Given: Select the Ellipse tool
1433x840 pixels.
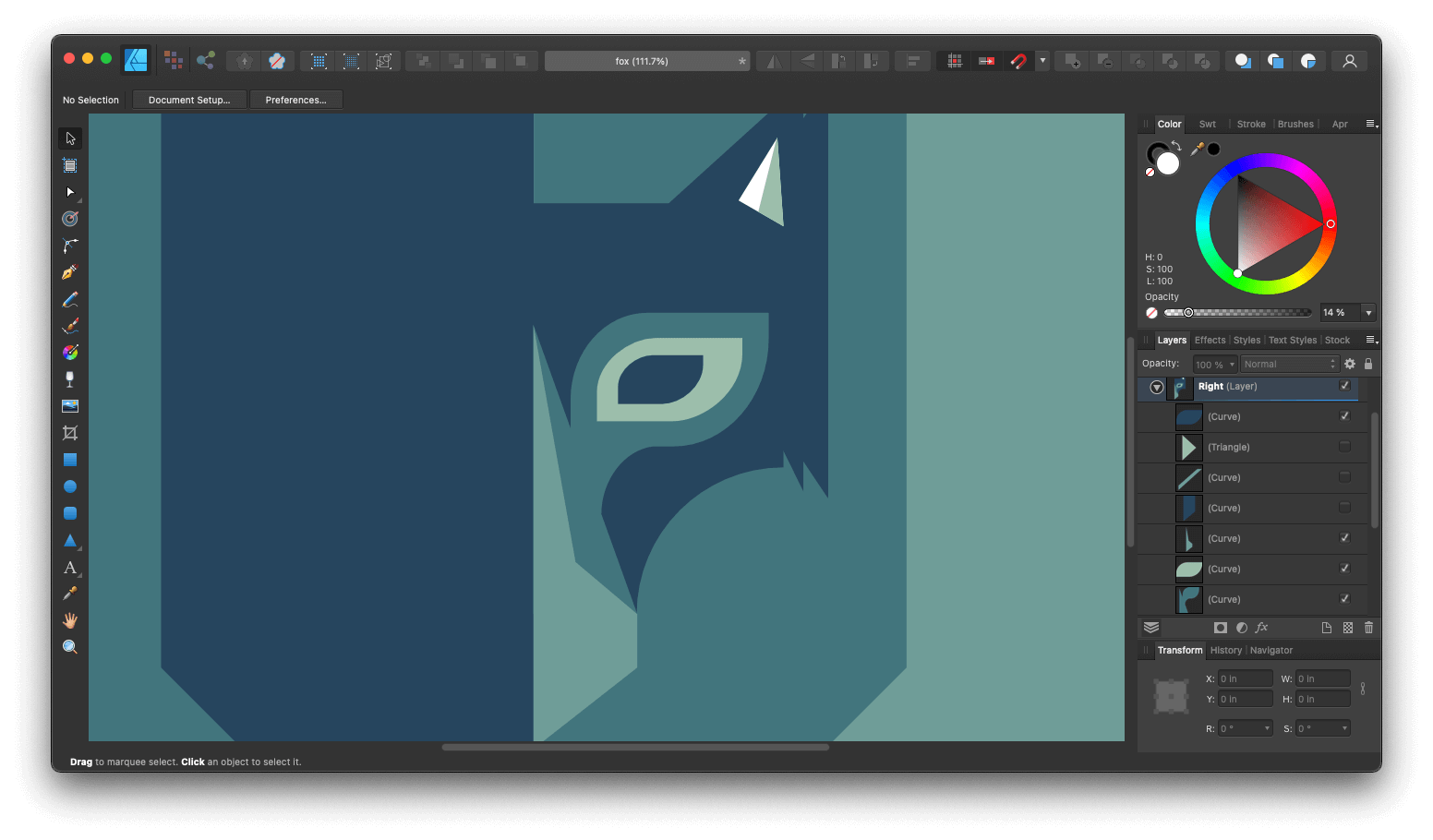Looking at the screenshot, I should [x=69, y=486].
